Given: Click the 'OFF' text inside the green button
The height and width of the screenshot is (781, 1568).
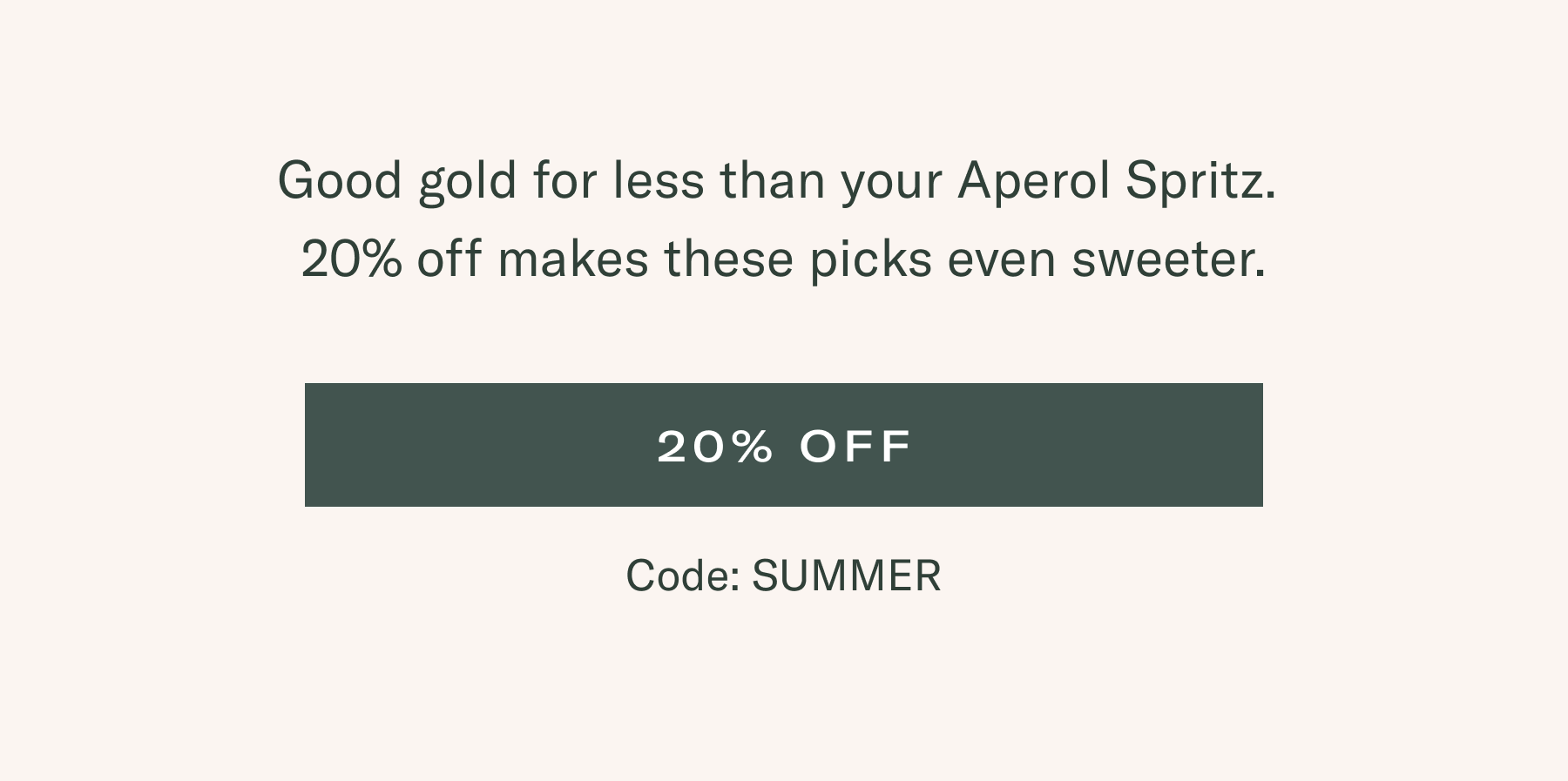Looking at the screenshot, I should [855, 446].
